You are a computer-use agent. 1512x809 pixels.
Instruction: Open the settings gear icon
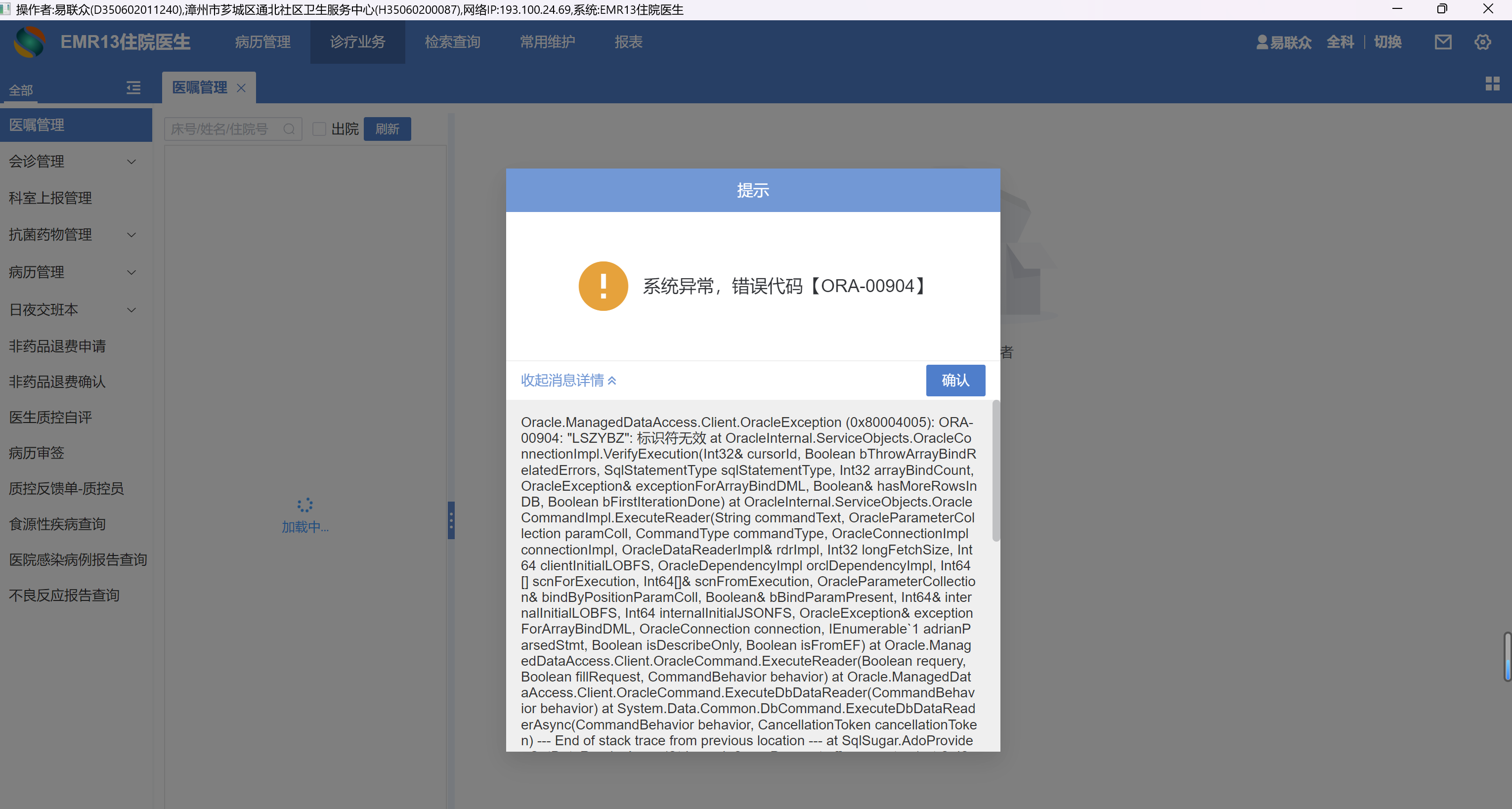tap(1482, 42)
